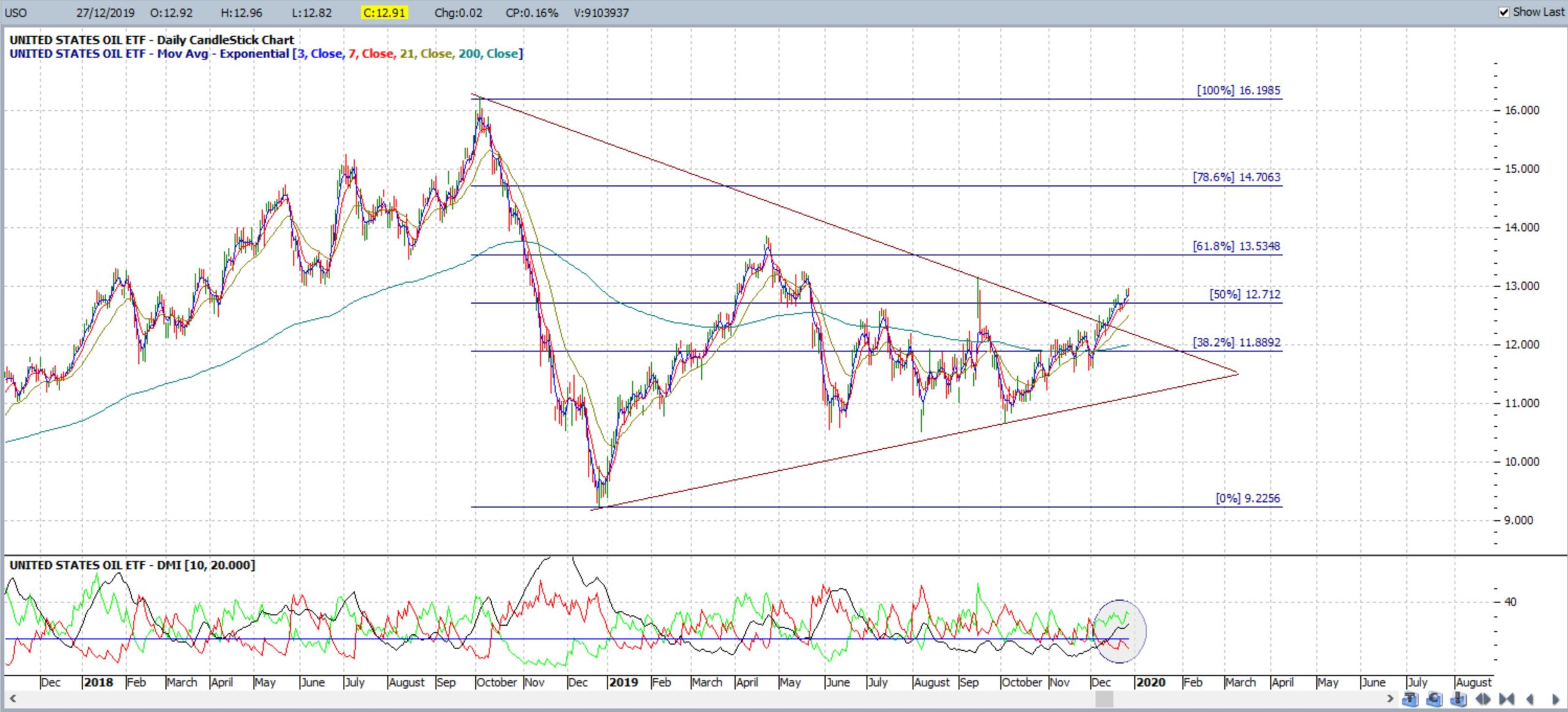
Task: Click the [0%] 9.2256 Fibonacci label
Action: point(1248,498)
